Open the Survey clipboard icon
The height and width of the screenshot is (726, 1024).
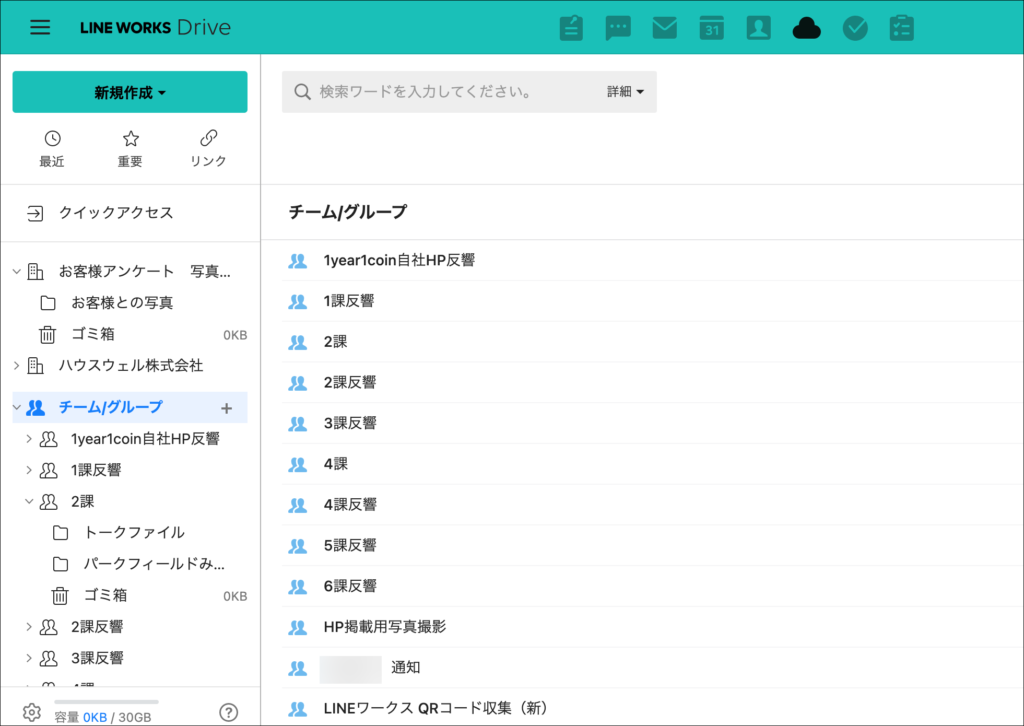click(902, 28)
